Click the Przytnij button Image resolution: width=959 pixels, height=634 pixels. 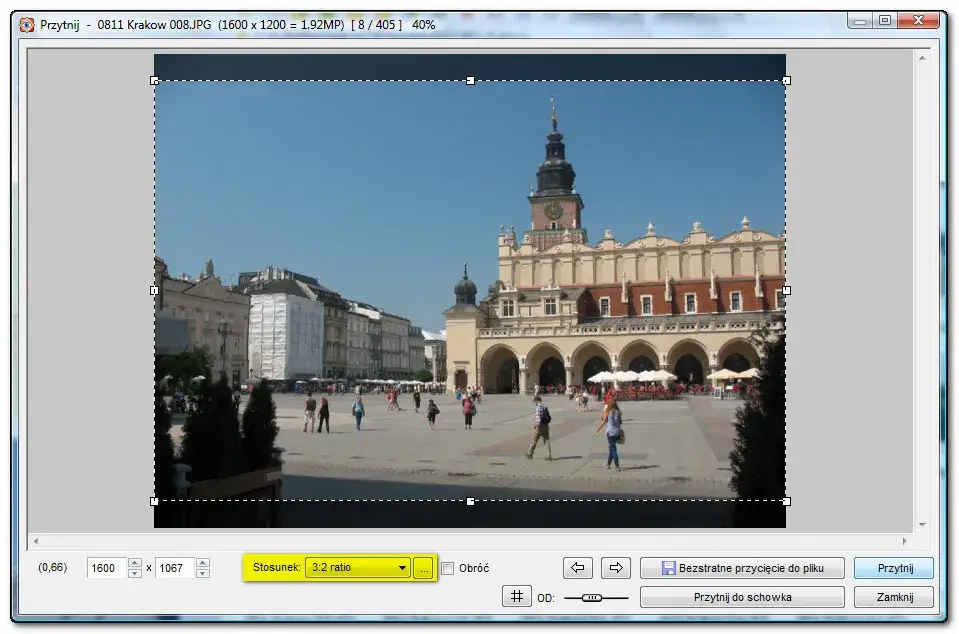tap(893, 567)
